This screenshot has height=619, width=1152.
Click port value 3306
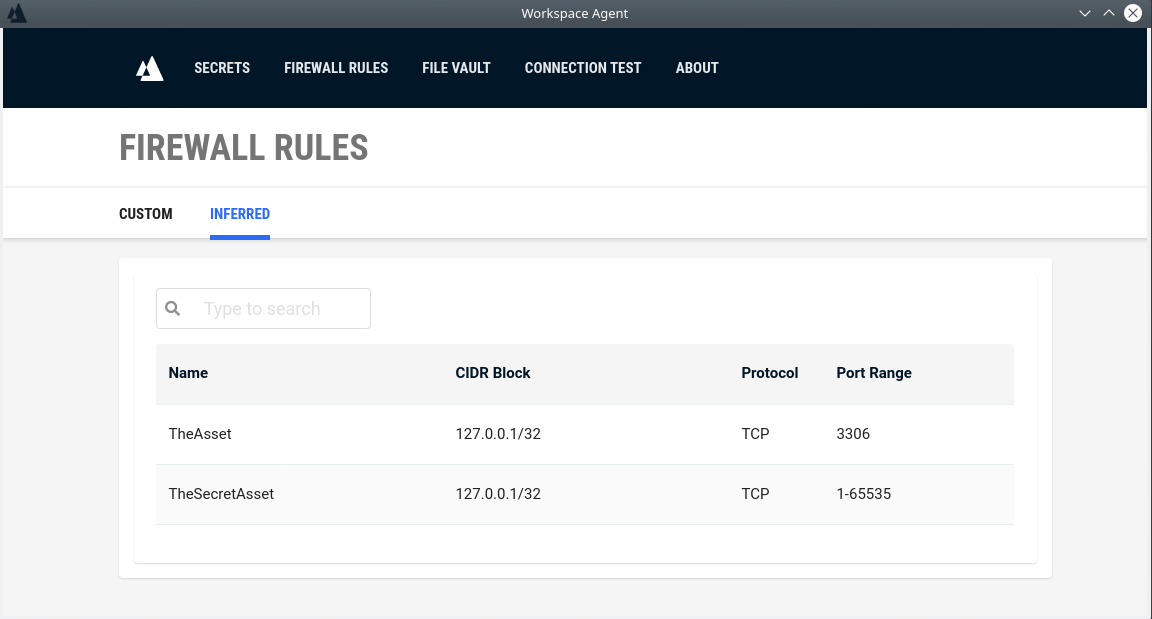point(853,434)
